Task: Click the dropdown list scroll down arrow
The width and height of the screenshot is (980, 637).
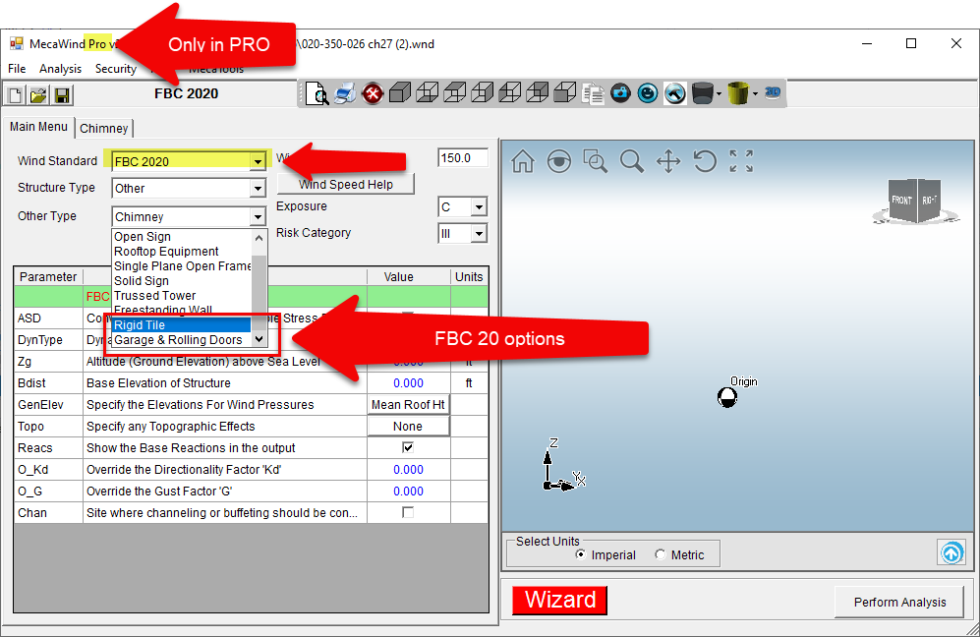Action: point(259,339)
